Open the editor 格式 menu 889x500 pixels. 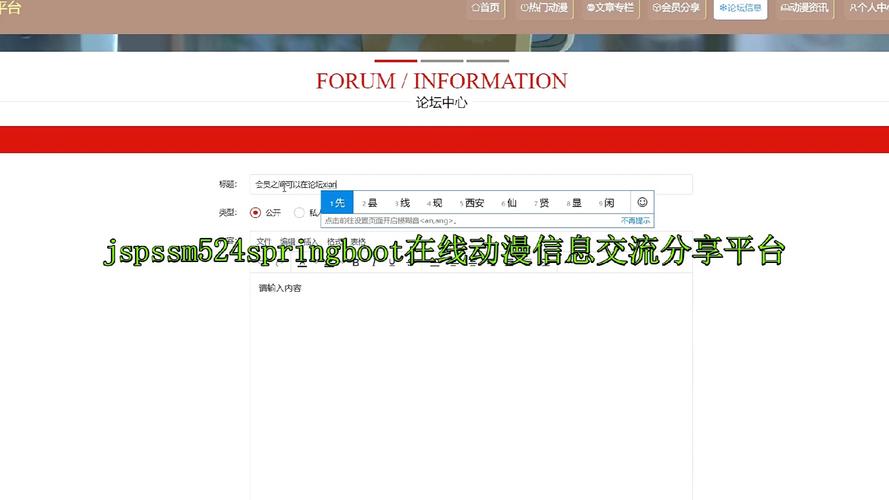(x=335, y=241)
